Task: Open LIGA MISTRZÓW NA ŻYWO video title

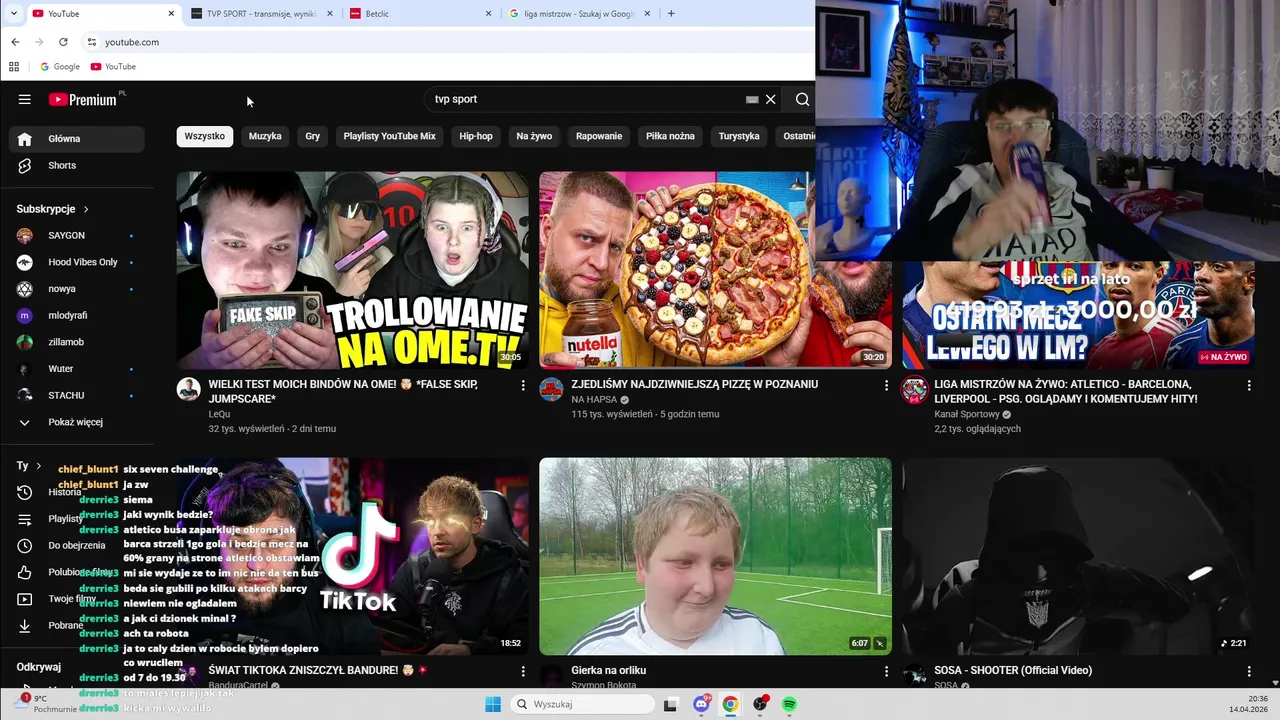Action: (x=1066, y=391)
